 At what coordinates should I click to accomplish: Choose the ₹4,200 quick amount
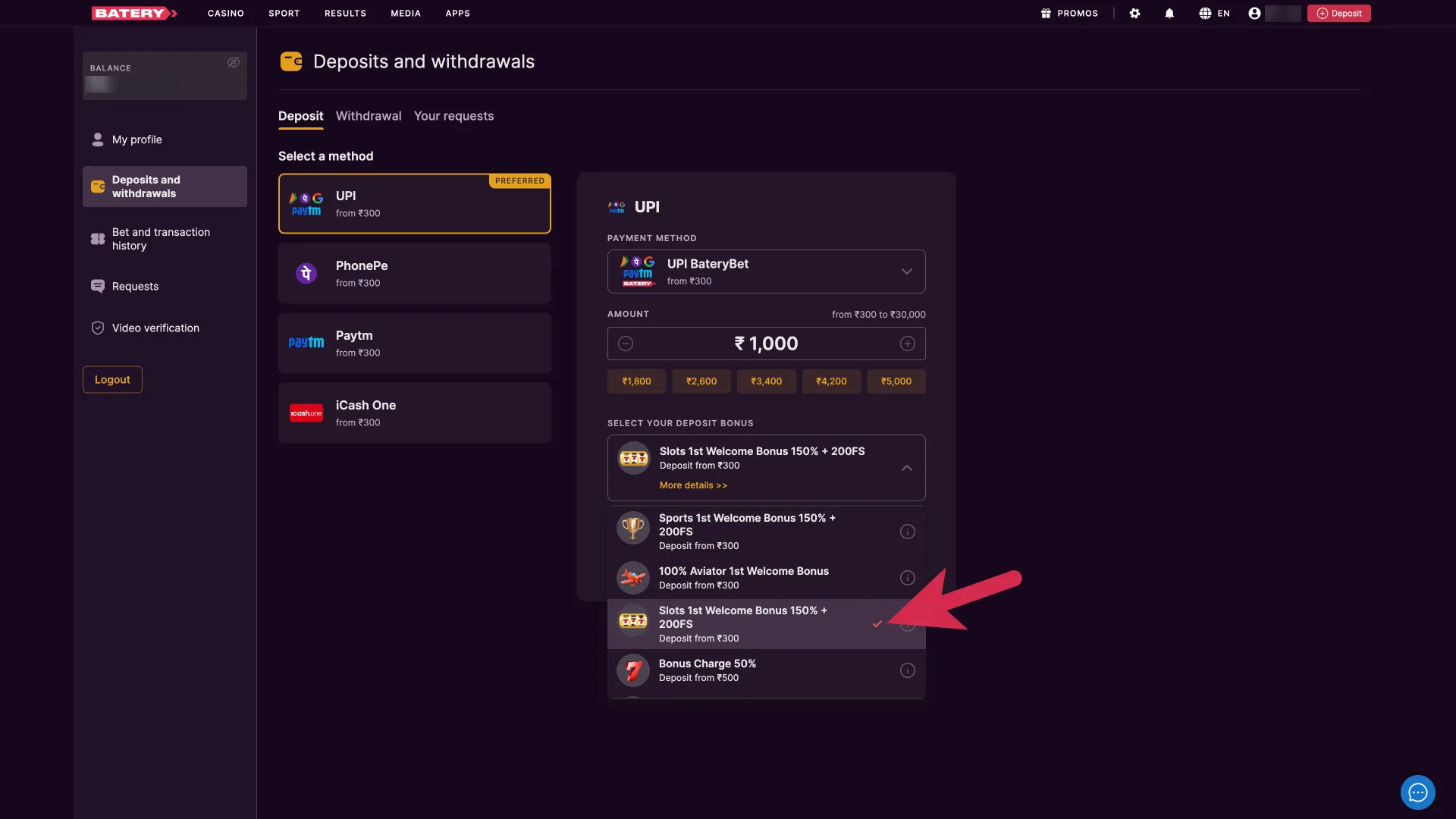831,381
